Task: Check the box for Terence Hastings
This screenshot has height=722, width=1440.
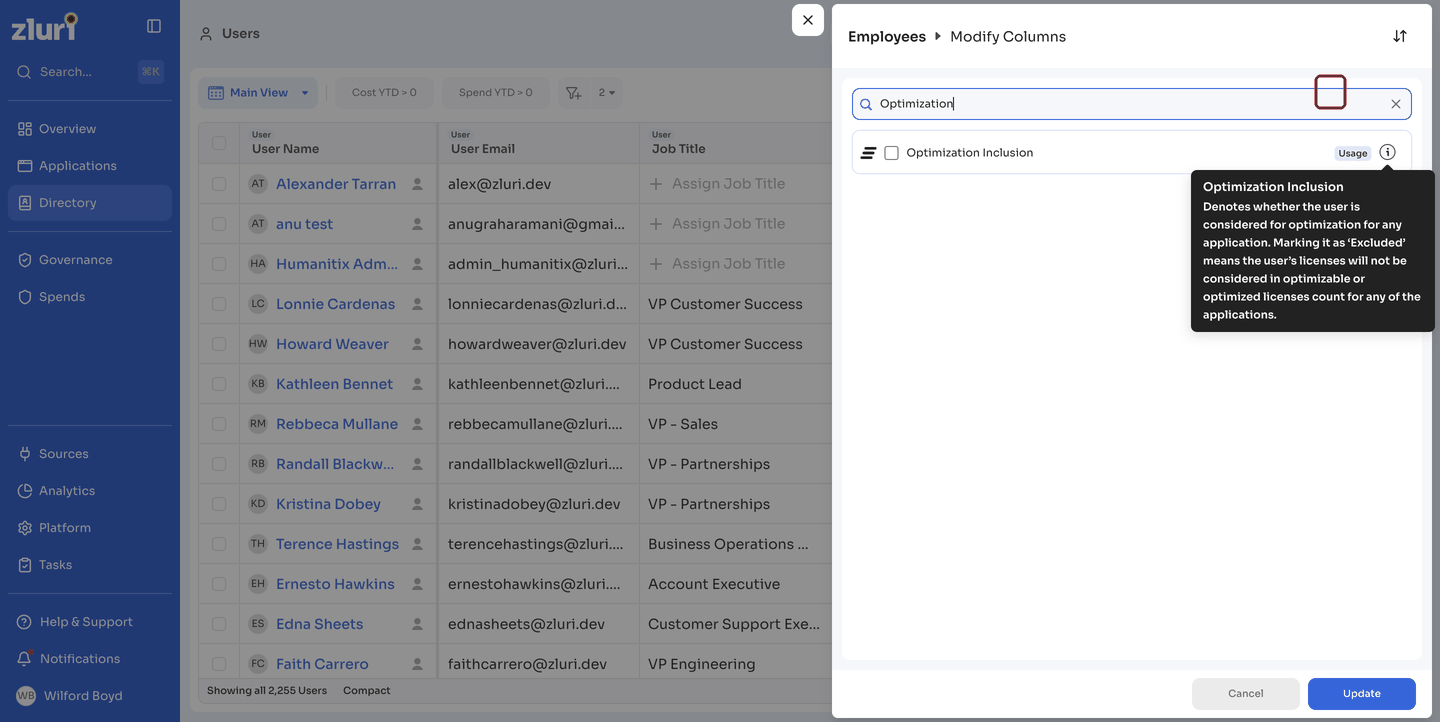Action: click(x=219, y=544)
